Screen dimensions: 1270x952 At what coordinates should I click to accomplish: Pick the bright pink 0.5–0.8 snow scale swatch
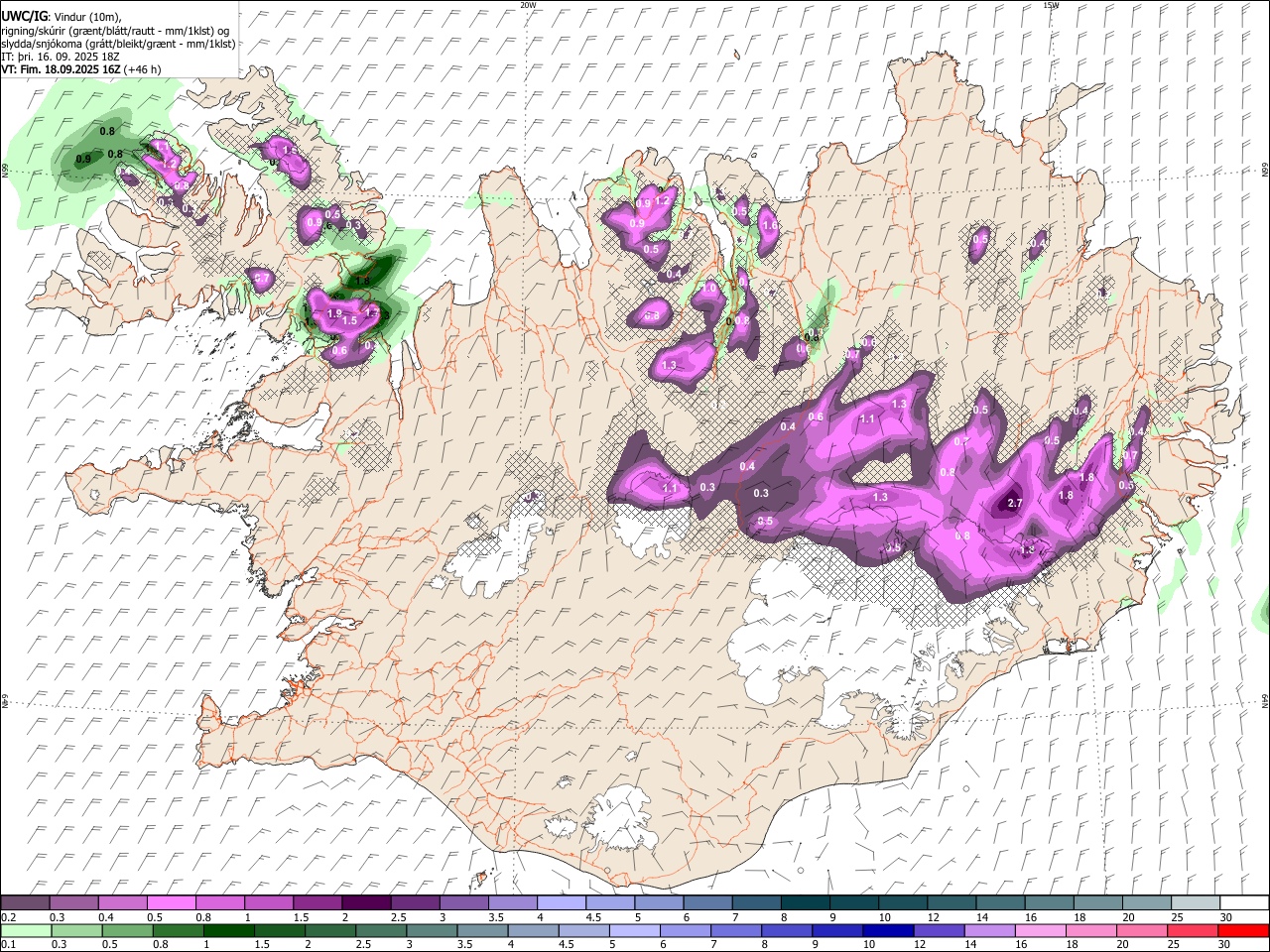171,903
